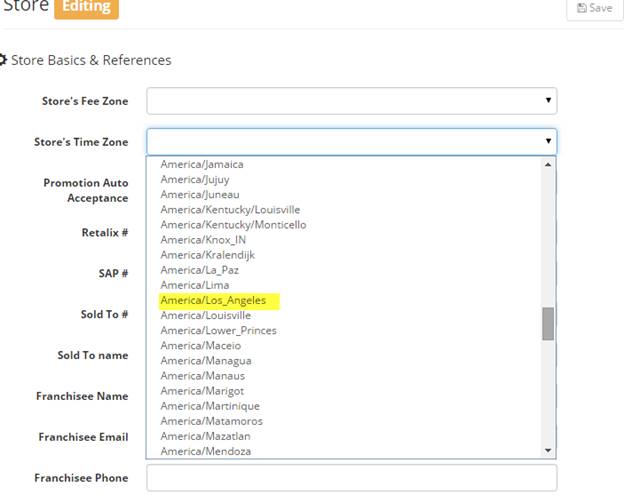
Task: Choose America/Louisville time zone entry
Action: coord(205,315)
